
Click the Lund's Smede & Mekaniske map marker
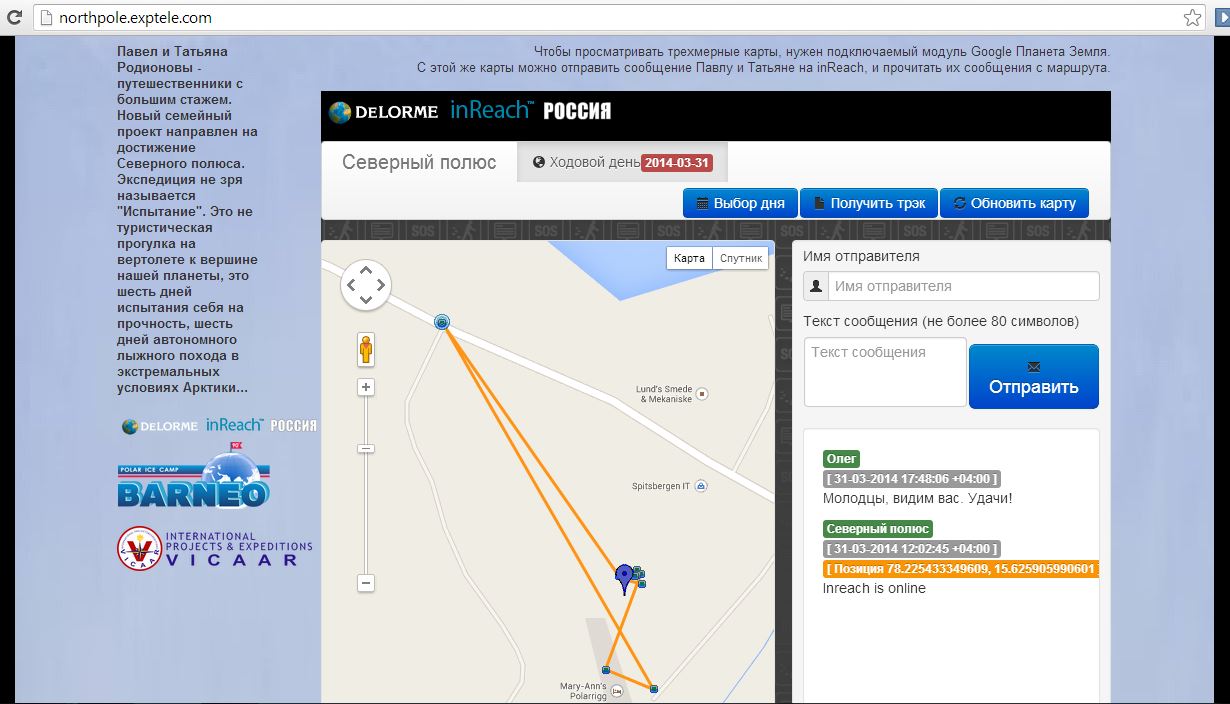coord(702,394)
